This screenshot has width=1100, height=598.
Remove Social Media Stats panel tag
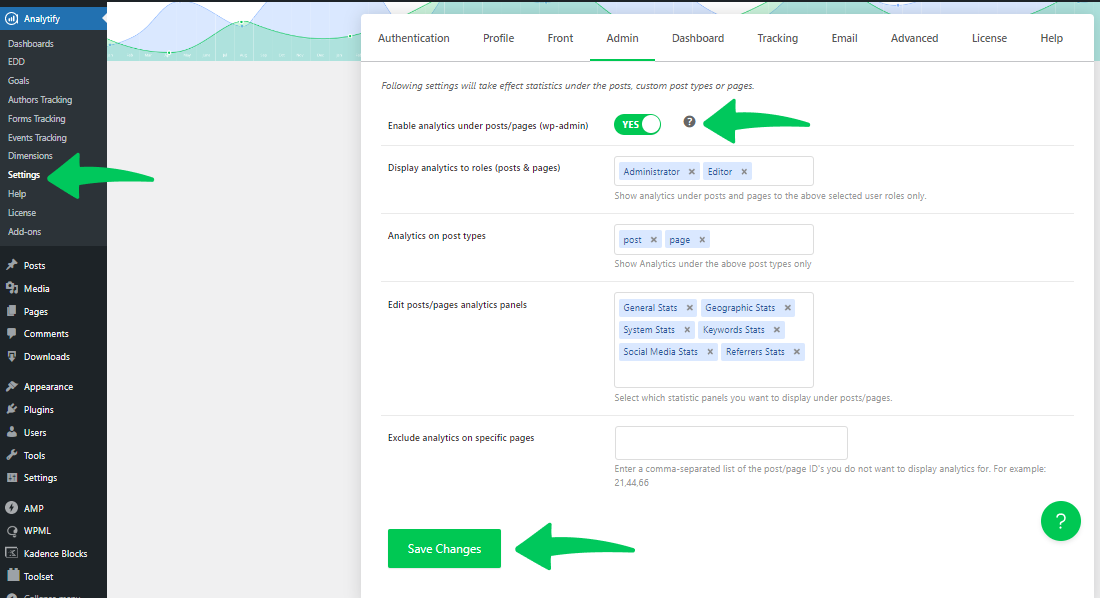710,352
